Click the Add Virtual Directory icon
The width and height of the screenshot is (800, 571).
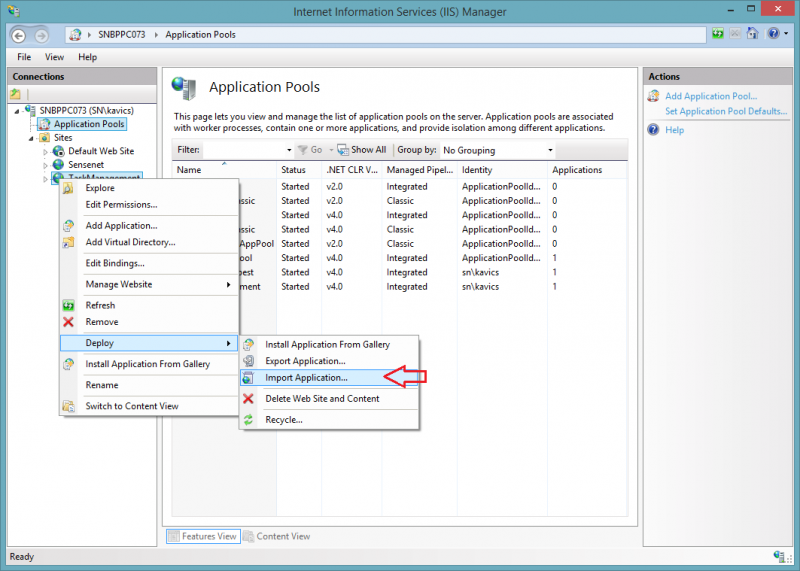tap(68, 242)
